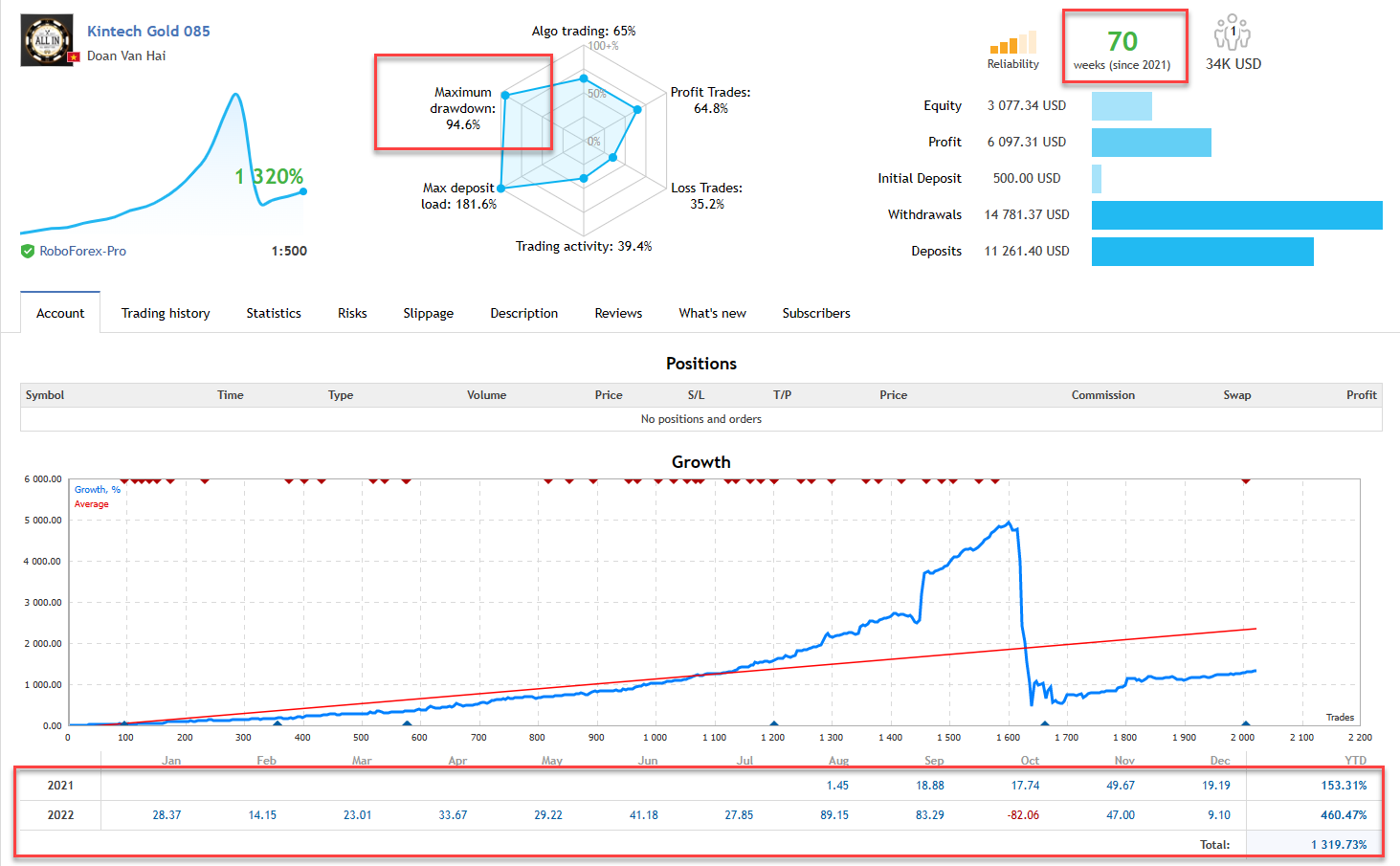Select the Account tab
This screenshot has height=866, width=1400.
point(60,313)
